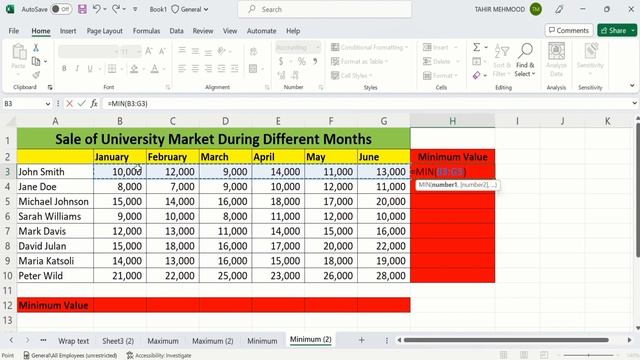The width and height of the screenshot is (640, 360).
Task: Click the Font Color A swatch
Action: pyautogui.click(x=154, y=69)
